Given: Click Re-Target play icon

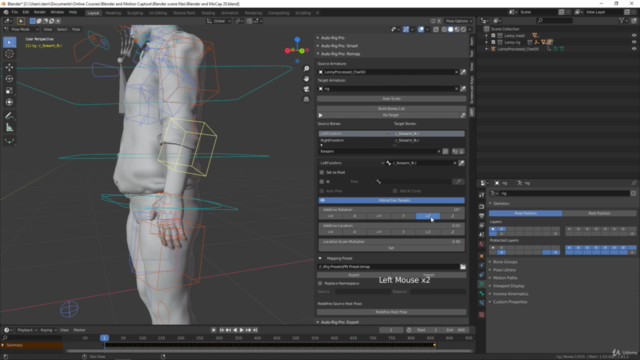Looking at the screenshot, I should pyautogui.click(x=321, y=116).
